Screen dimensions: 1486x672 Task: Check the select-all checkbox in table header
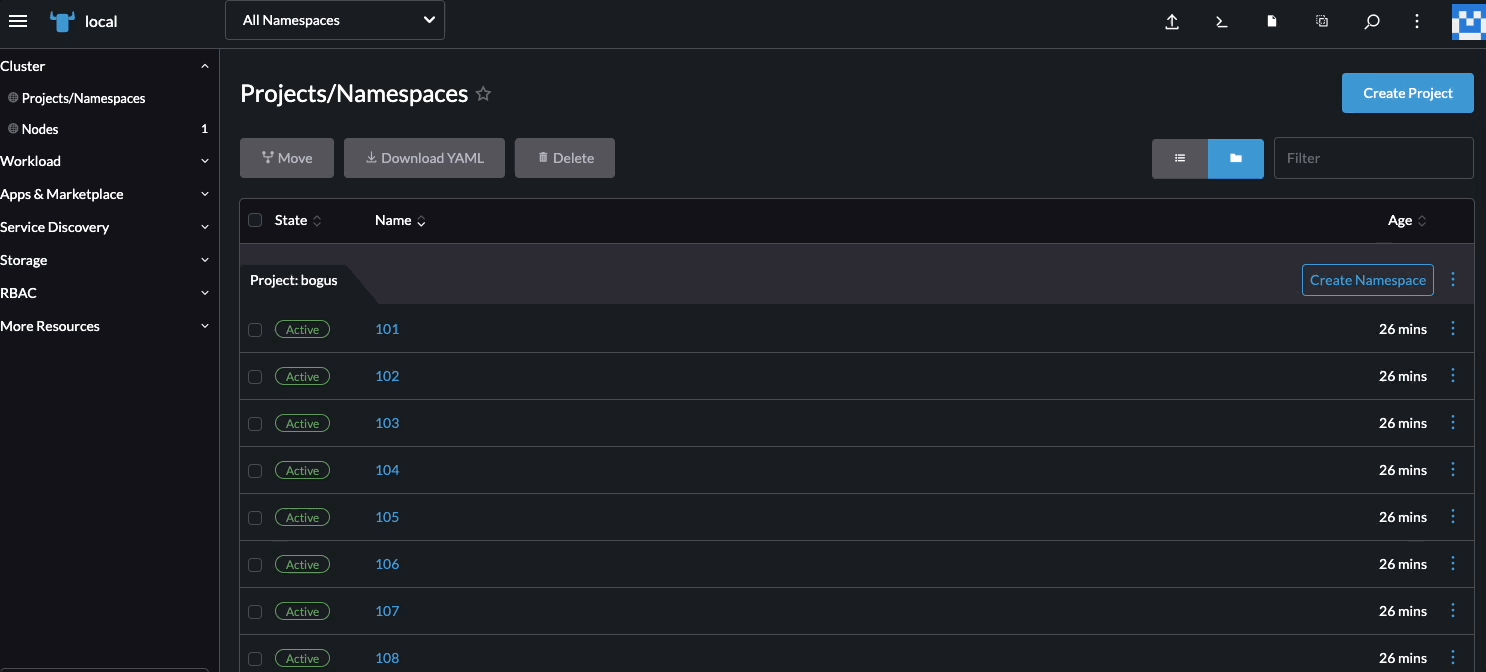(255, 219)
